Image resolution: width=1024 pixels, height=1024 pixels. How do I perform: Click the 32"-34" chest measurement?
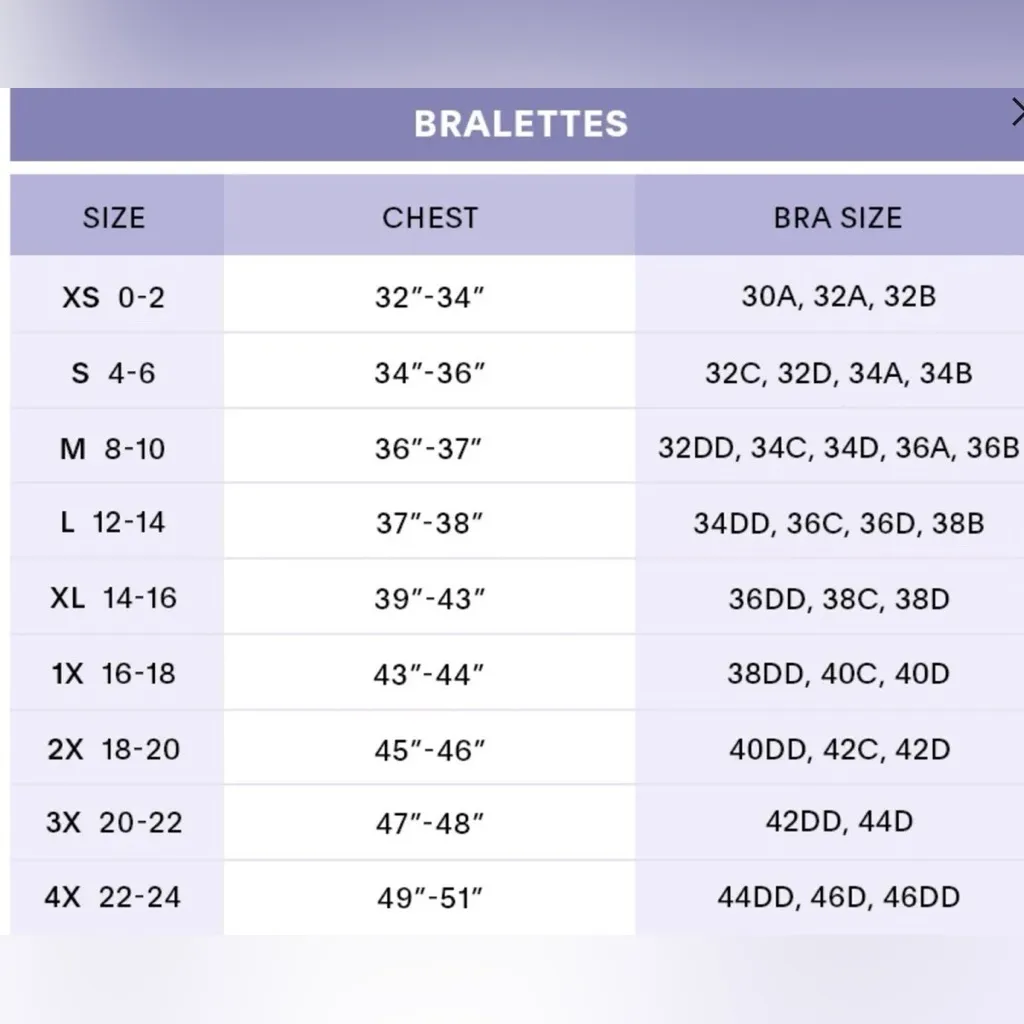430,297
